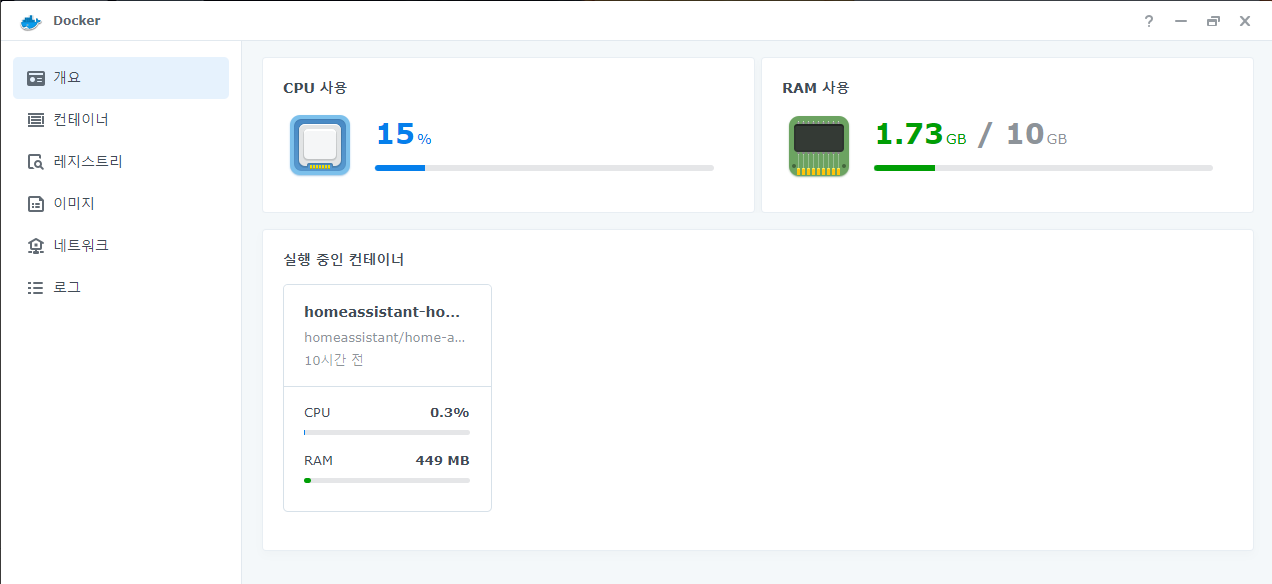Click the Docker window title text
This screenshot has height=584, width=1272.
tap(77, 21)
